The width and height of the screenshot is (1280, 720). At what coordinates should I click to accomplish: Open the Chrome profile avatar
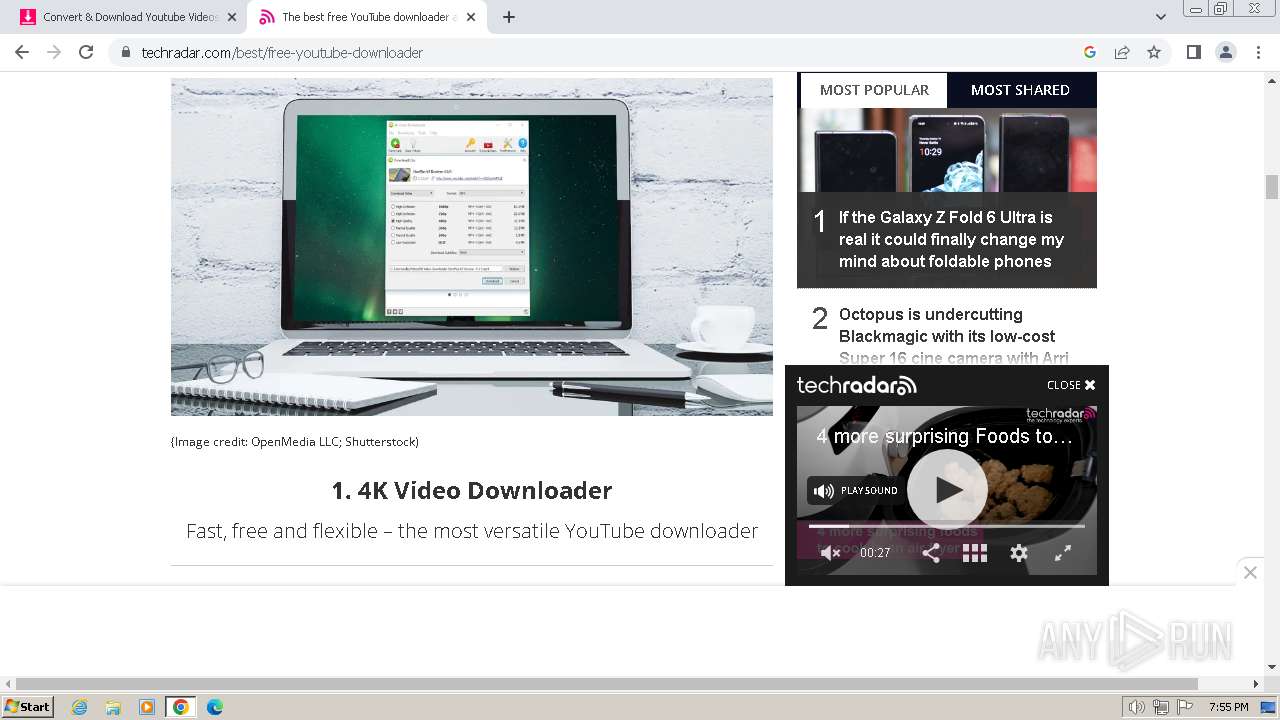tap(1225, 52)
